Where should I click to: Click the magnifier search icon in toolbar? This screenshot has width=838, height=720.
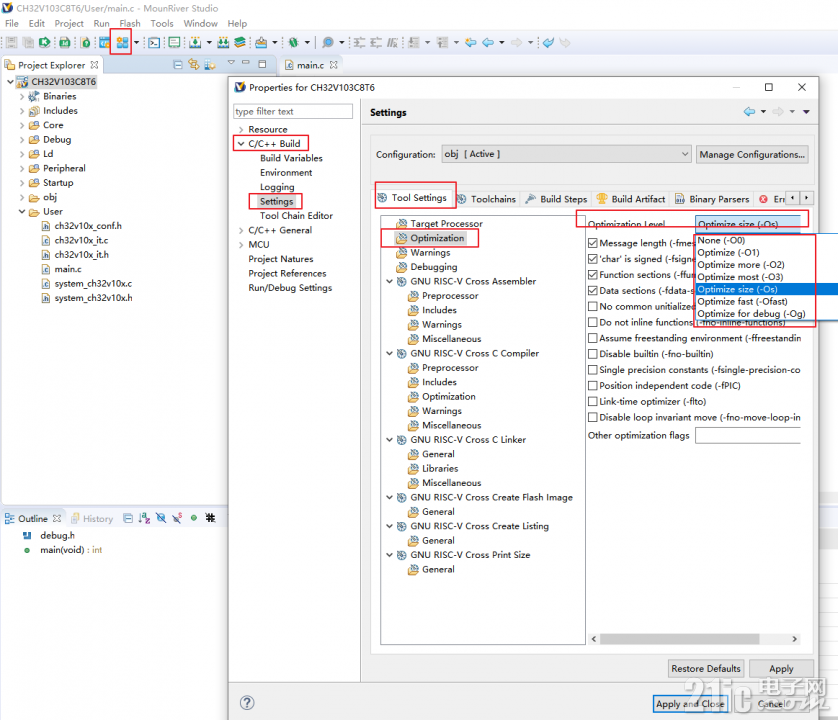pos(328,43)
